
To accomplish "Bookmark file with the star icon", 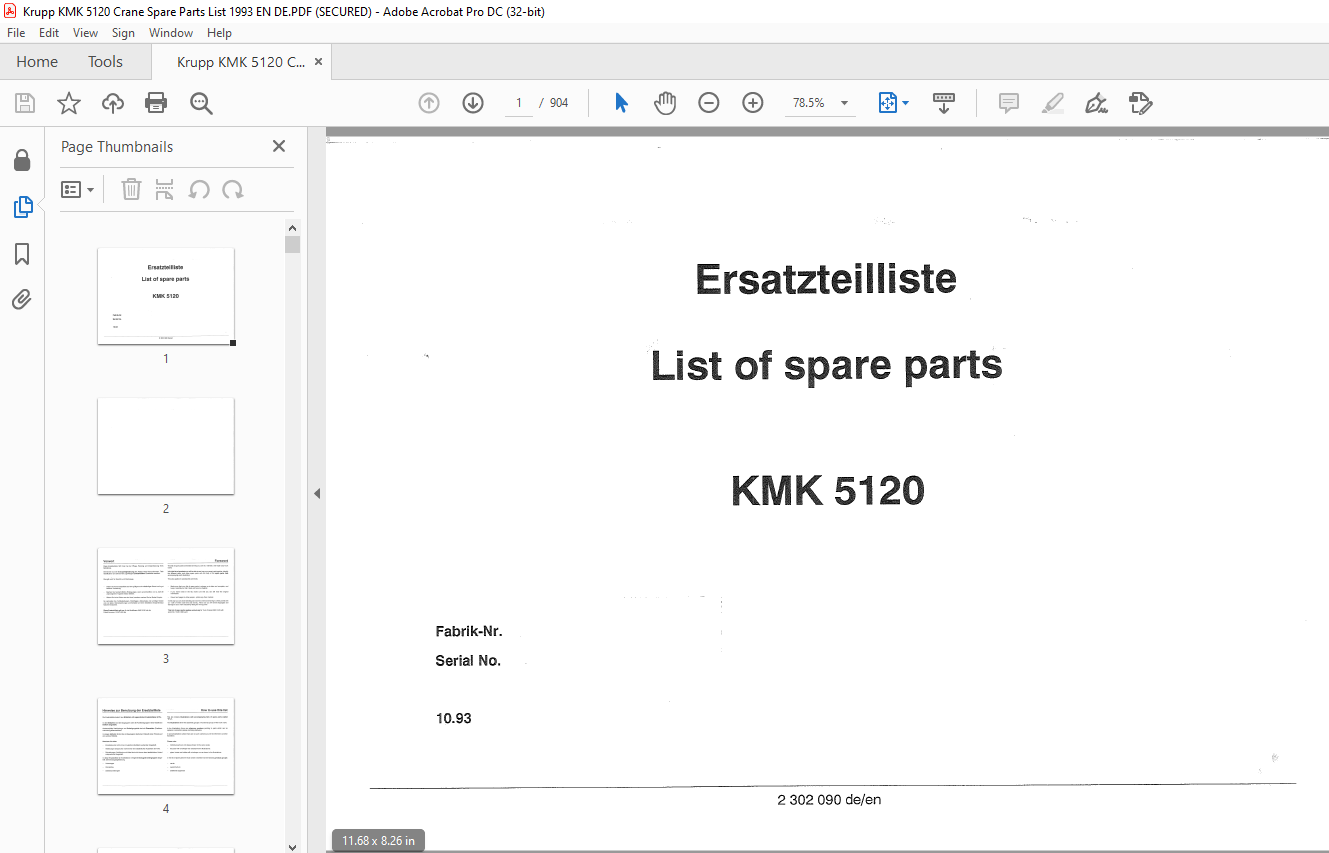I will pyautogui.click(x=69, y=103).
